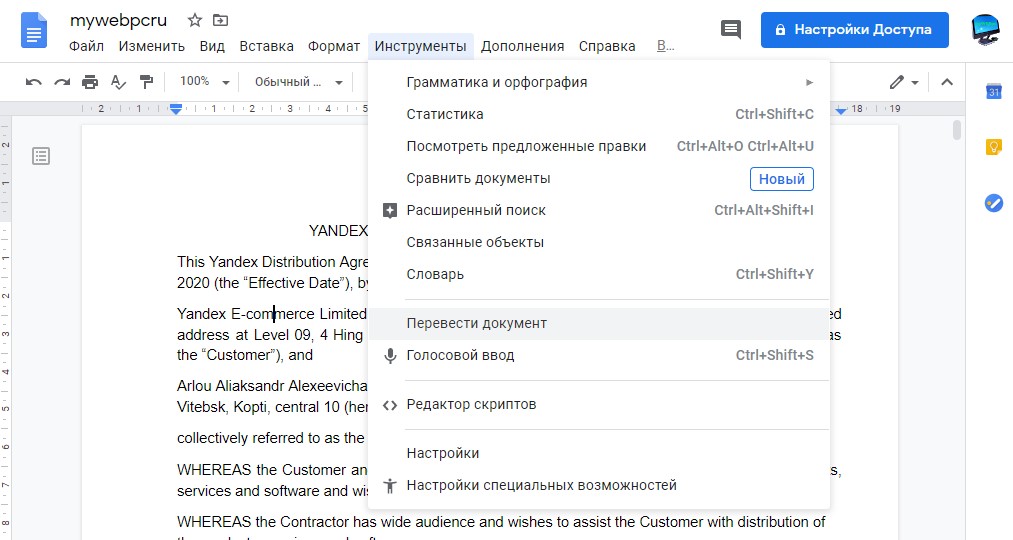1013x540 pixels.
Task: Open Настройки from the Tools menu
Action: coord(598,453)
